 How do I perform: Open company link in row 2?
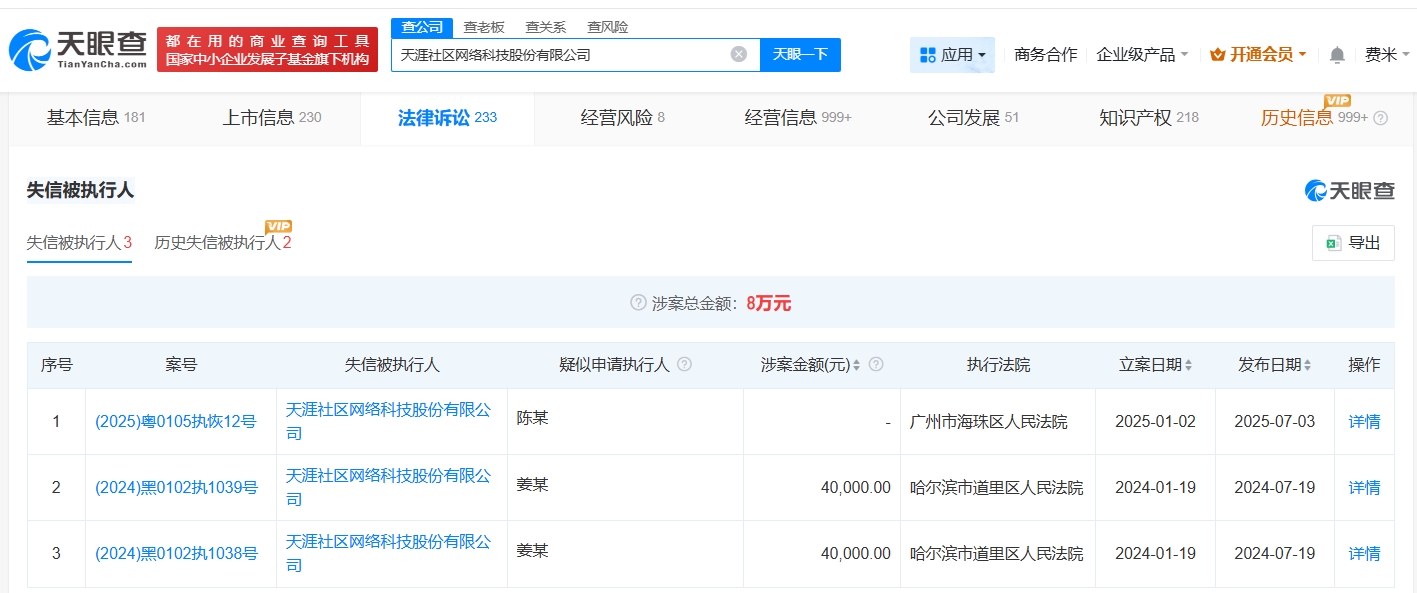(x=389, y=487)
